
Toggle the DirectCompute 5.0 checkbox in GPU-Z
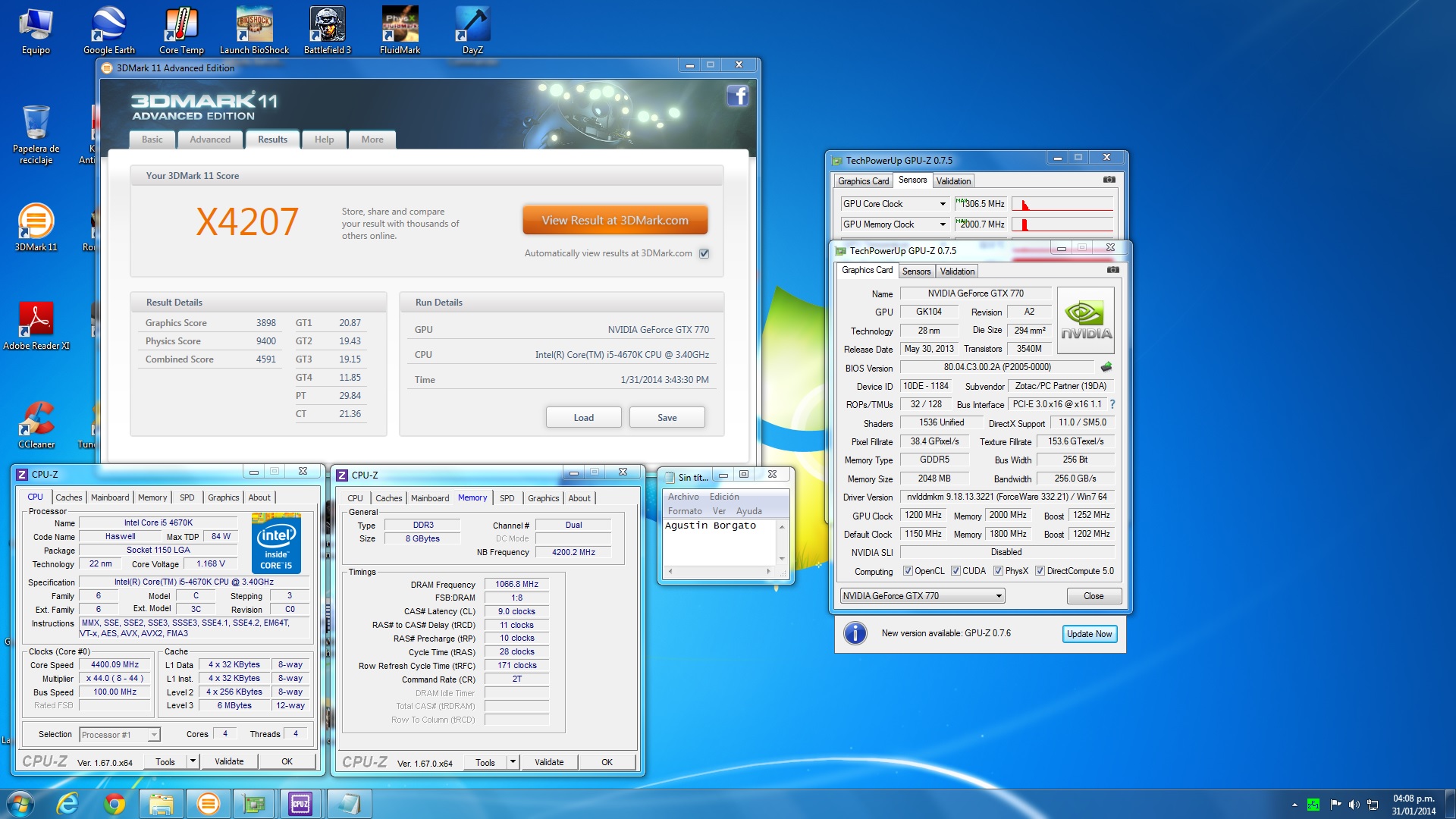(1040, 571)
